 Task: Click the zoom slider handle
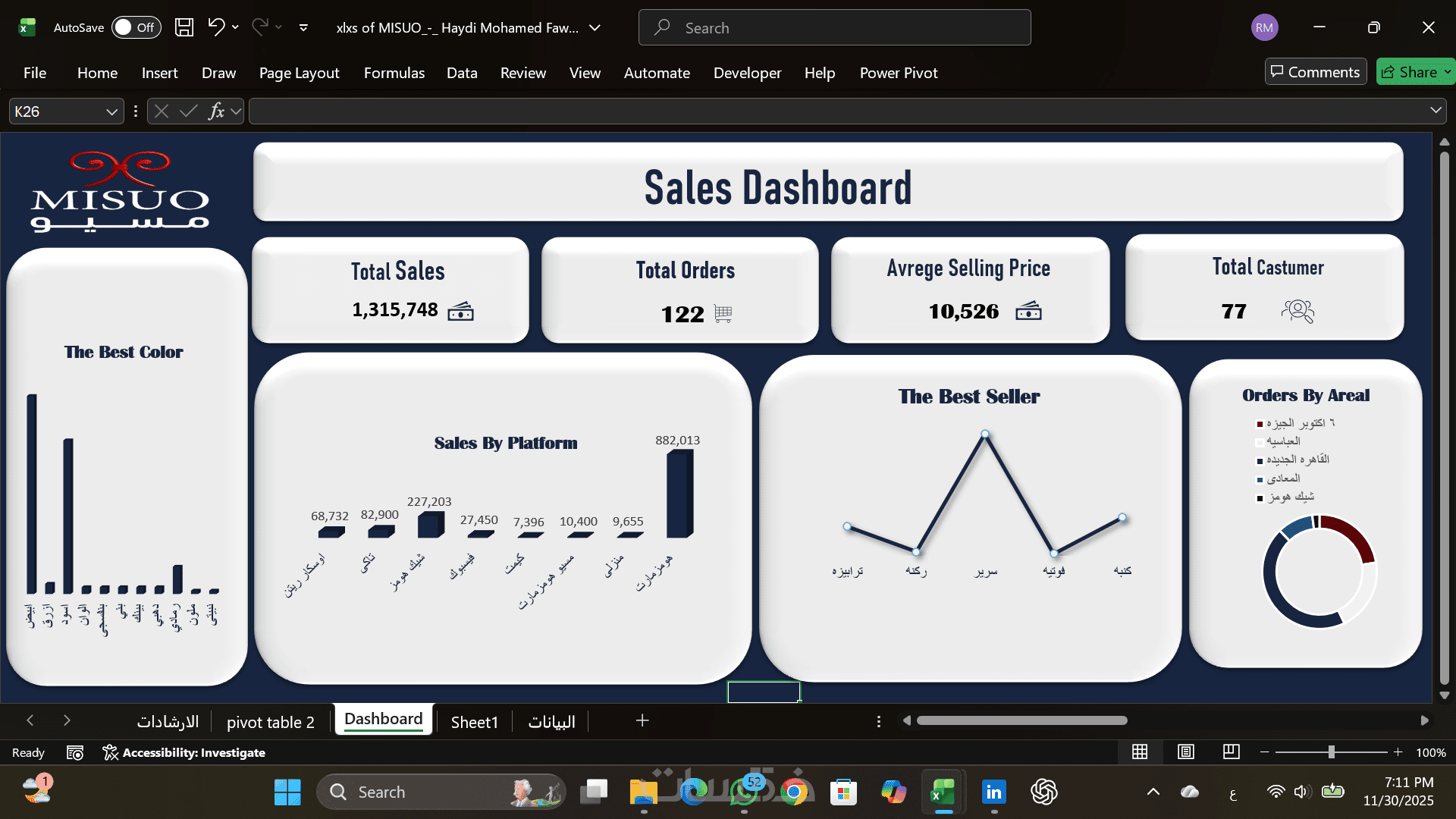point(1331,752)
